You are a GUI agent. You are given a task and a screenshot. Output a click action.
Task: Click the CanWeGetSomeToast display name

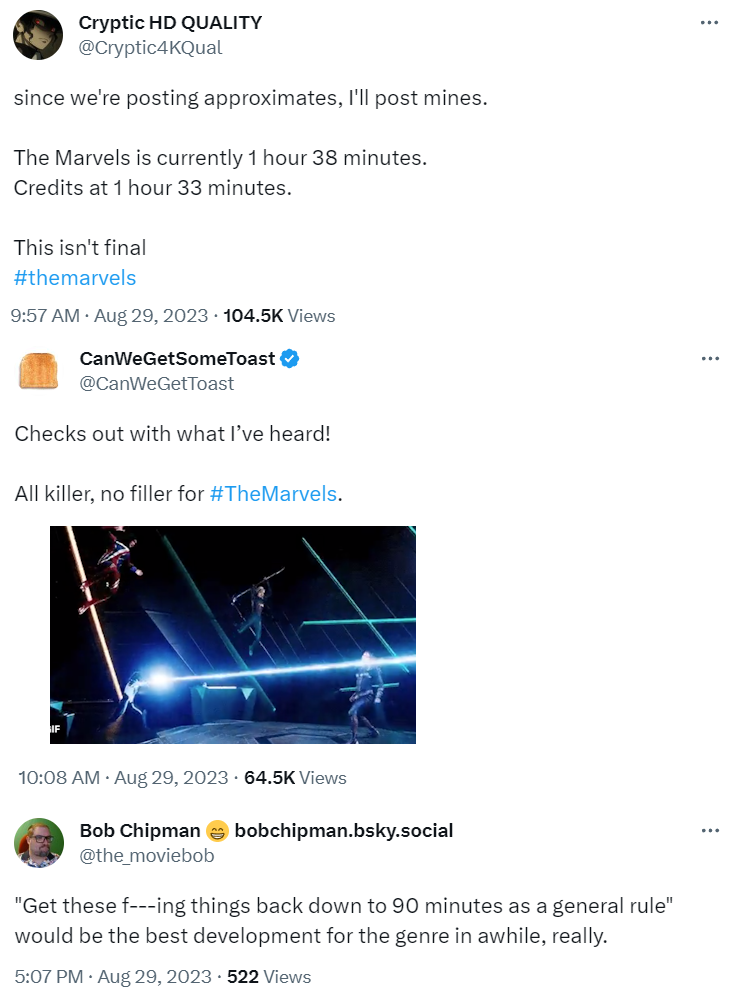[x=176, y=359]
